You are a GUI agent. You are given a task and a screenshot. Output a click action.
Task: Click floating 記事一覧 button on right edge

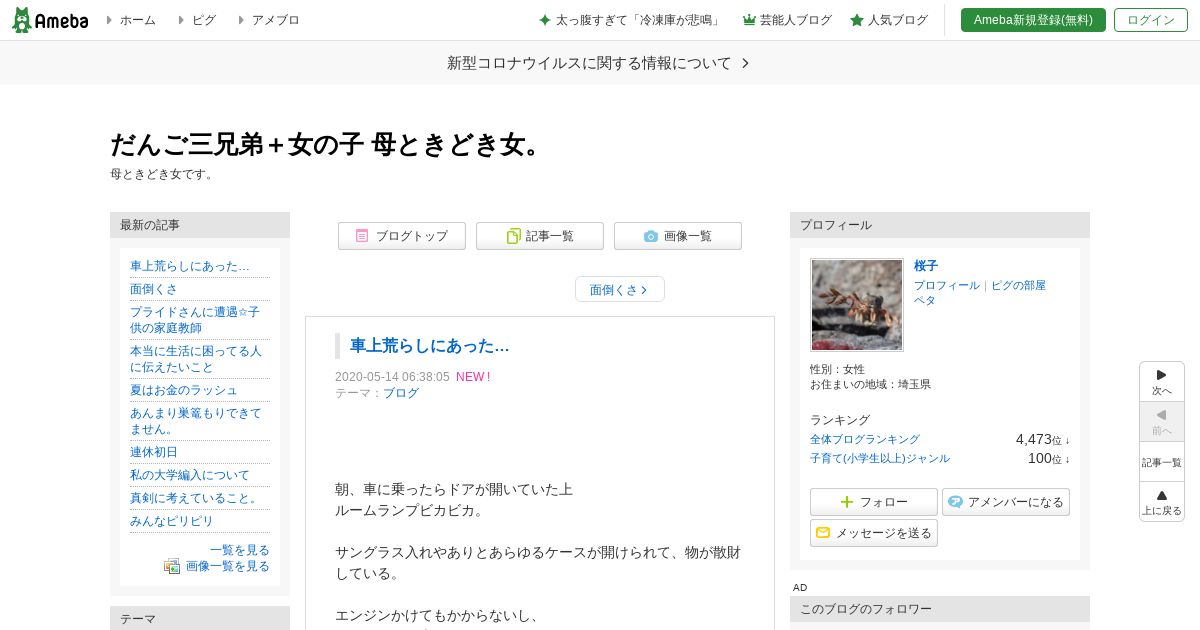tap(1162, 462)
